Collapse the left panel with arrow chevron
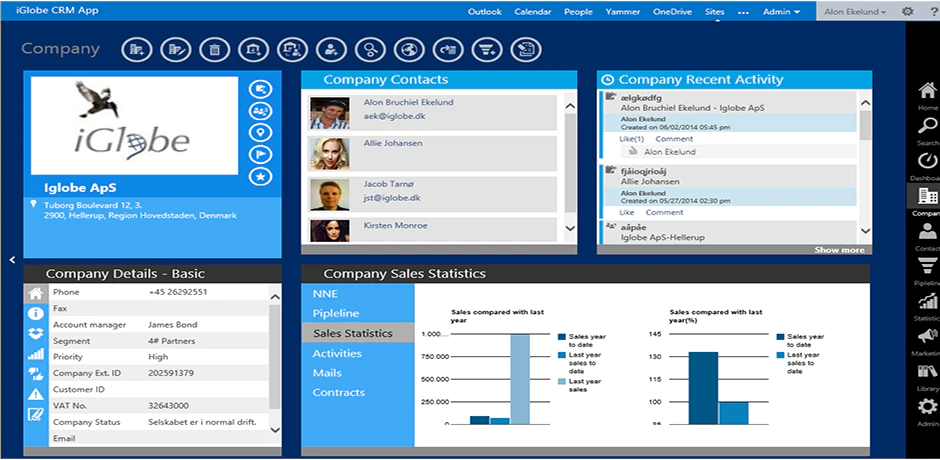Image resolution: width=940 pixels, height=460 pixels. coord(11,260)
